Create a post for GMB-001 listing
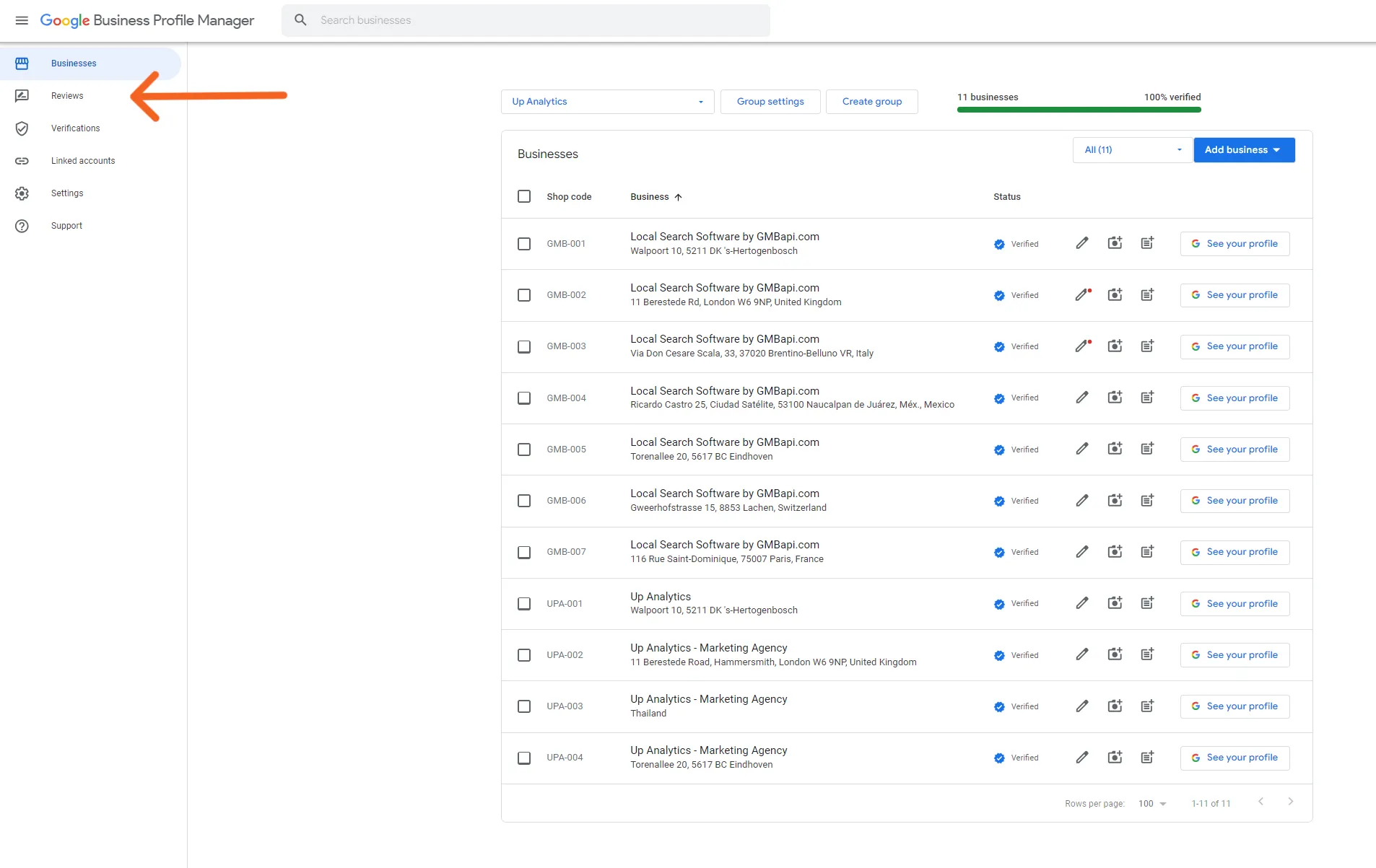The height and width of the screenshot is (868, 1376). point(1147,243)
